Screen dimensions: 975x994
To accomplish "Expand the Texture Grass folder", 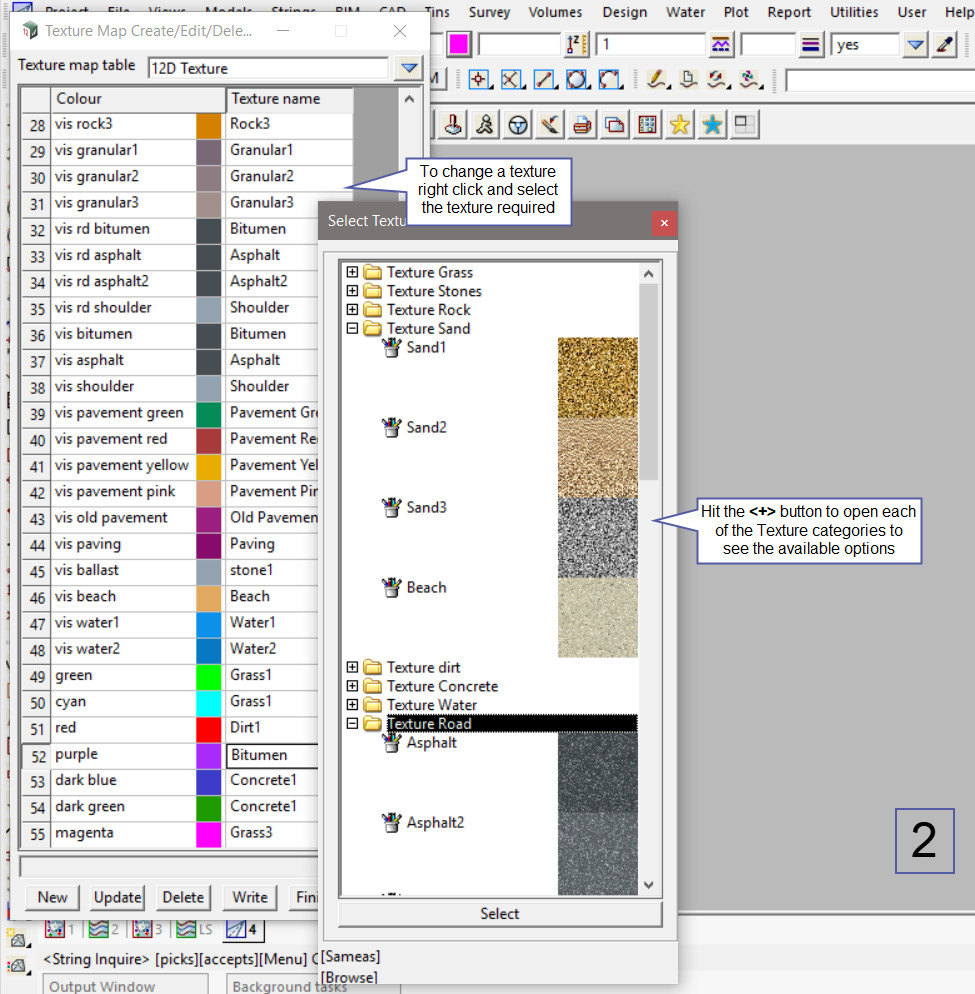I will [352, 272].
